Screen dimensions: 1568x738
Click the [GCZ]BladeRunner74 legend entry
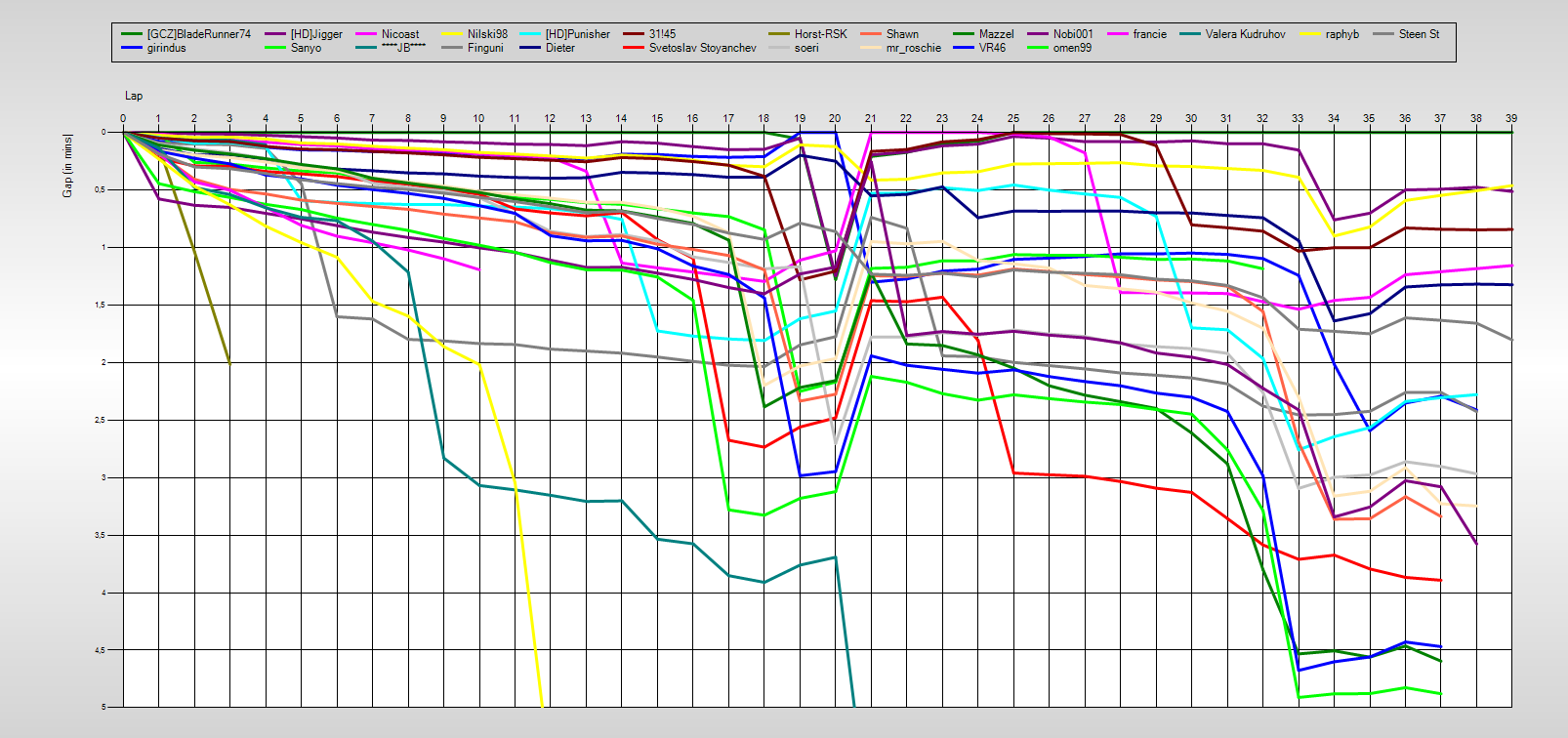point(198,34)
